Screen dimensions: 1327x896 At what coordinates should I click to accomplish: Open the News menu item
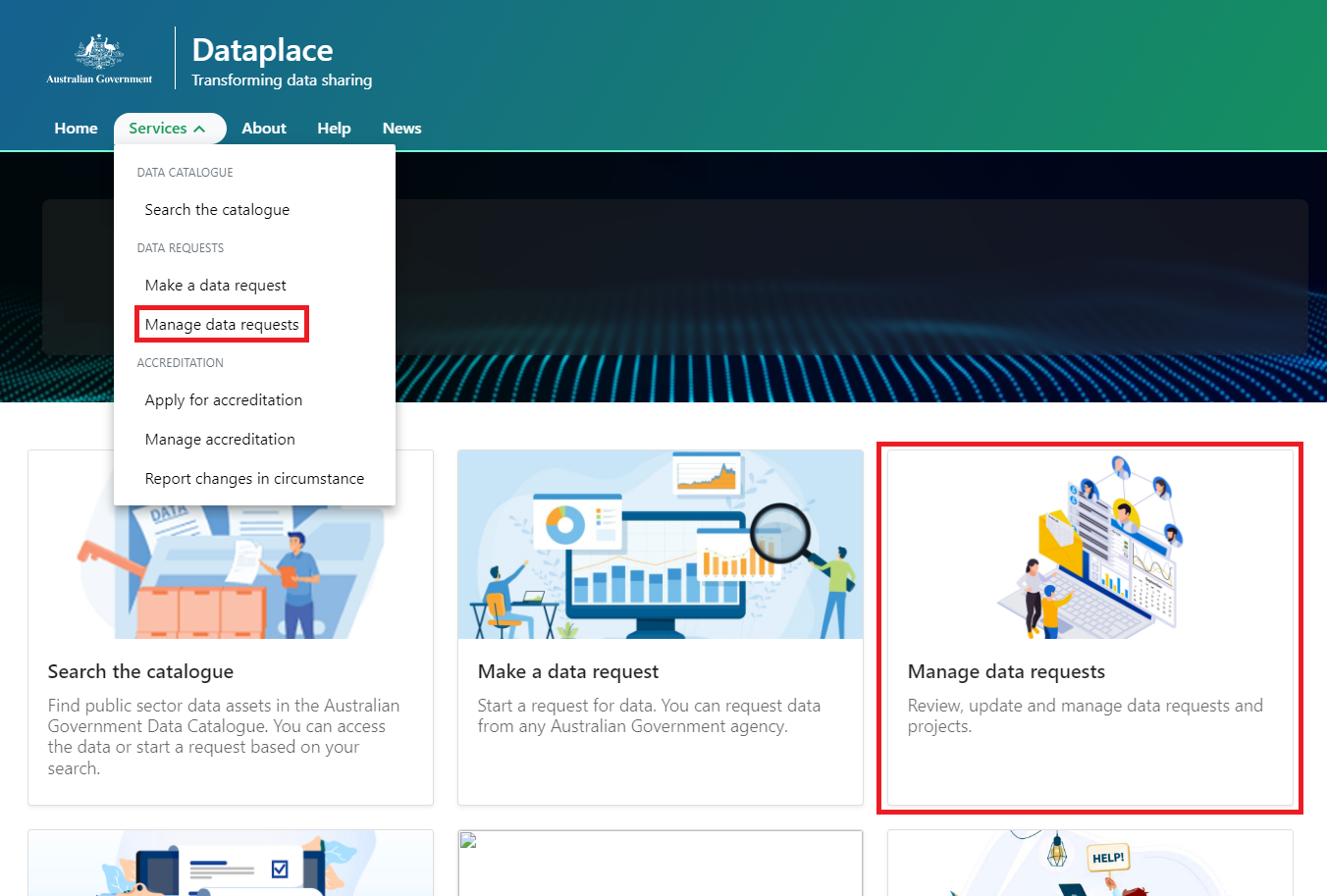point(401,129)
